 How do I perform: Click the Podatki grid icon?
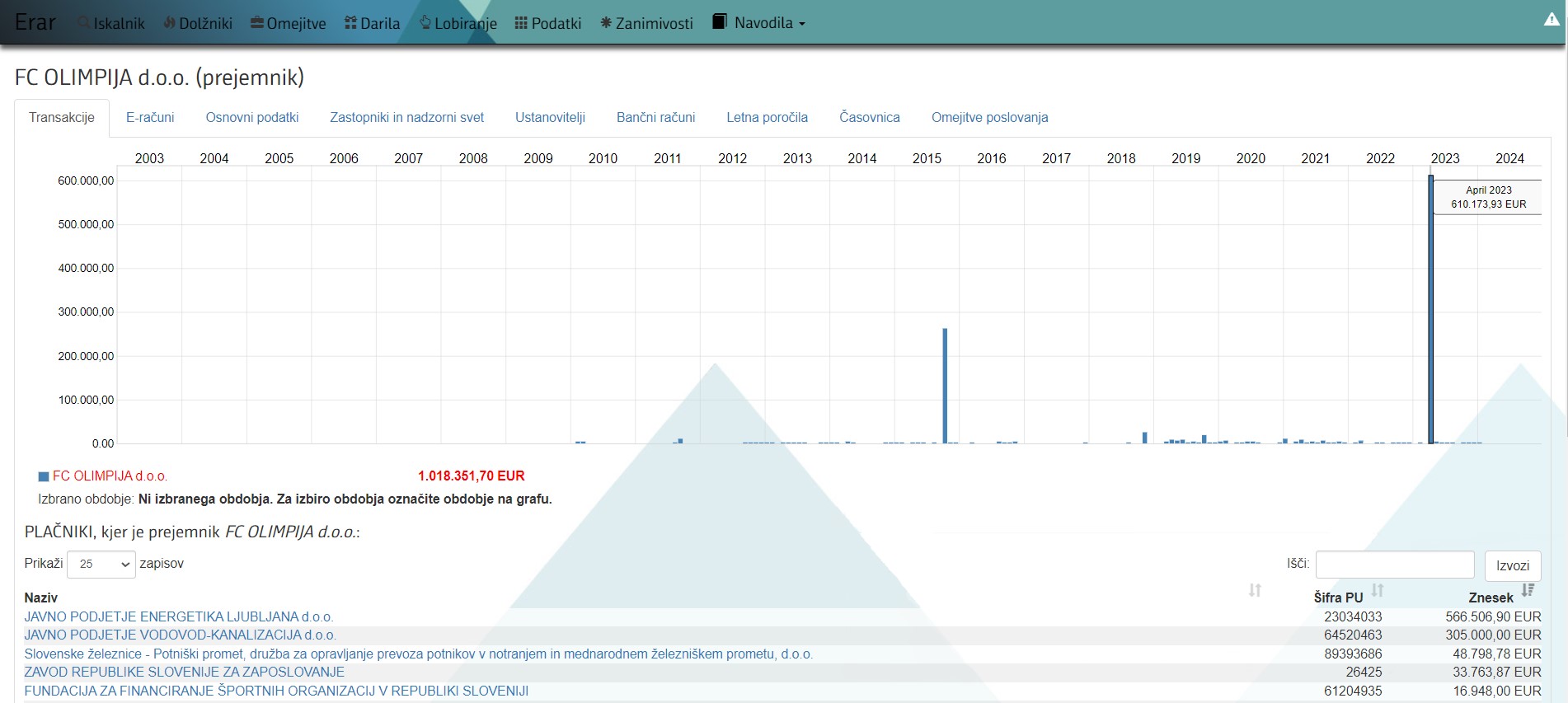[521, 23]
